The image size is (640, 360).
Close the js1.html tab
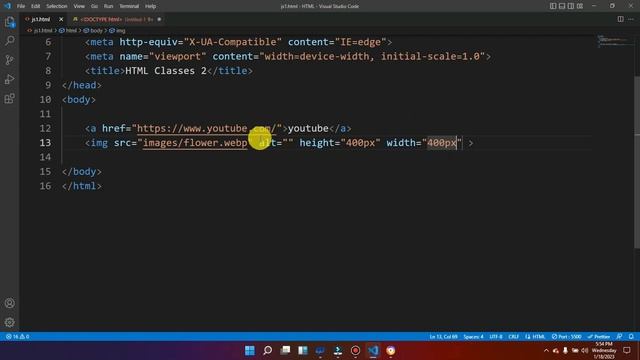click(x=61, y=19)
